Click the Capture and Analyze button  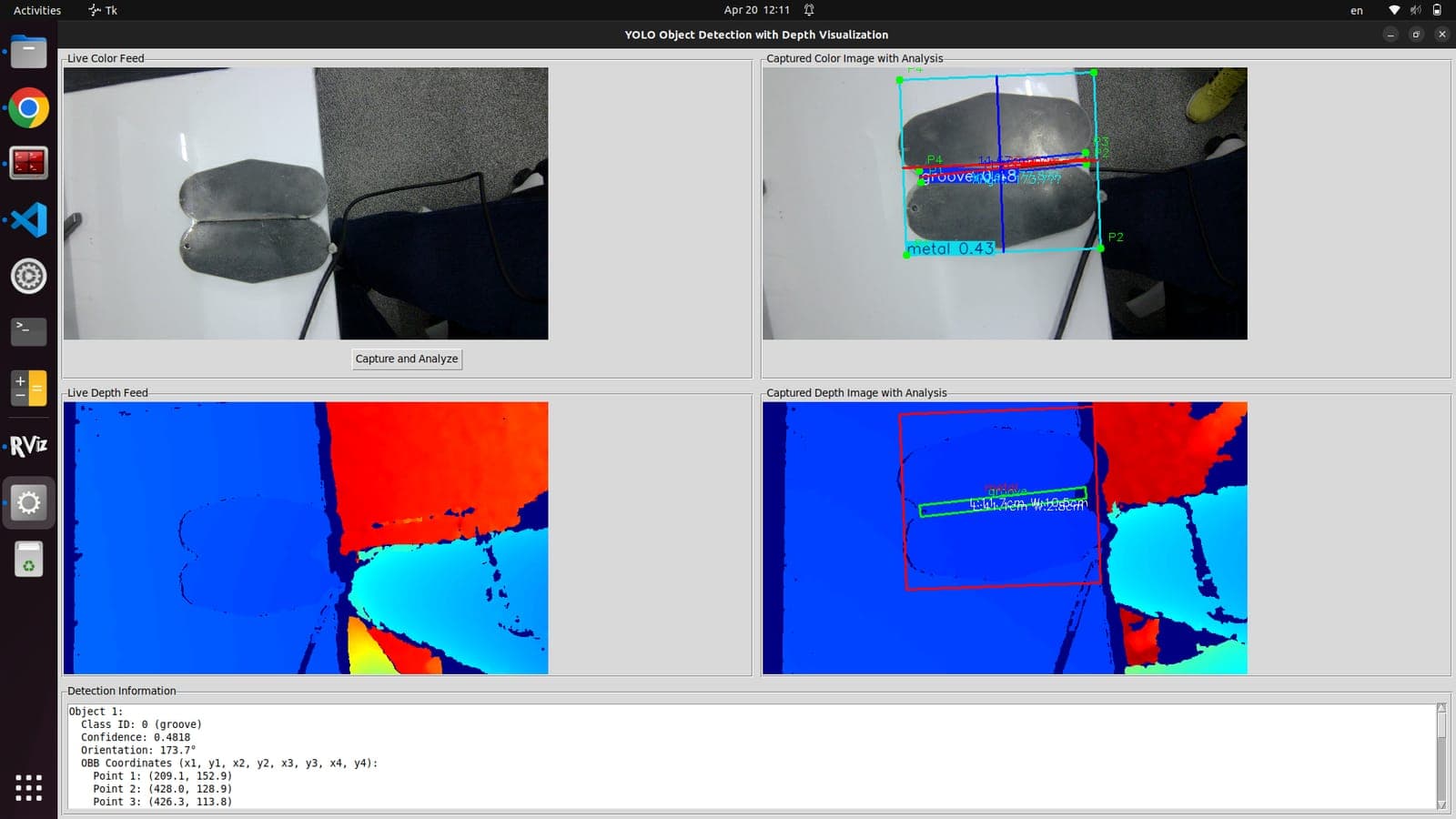407,359
